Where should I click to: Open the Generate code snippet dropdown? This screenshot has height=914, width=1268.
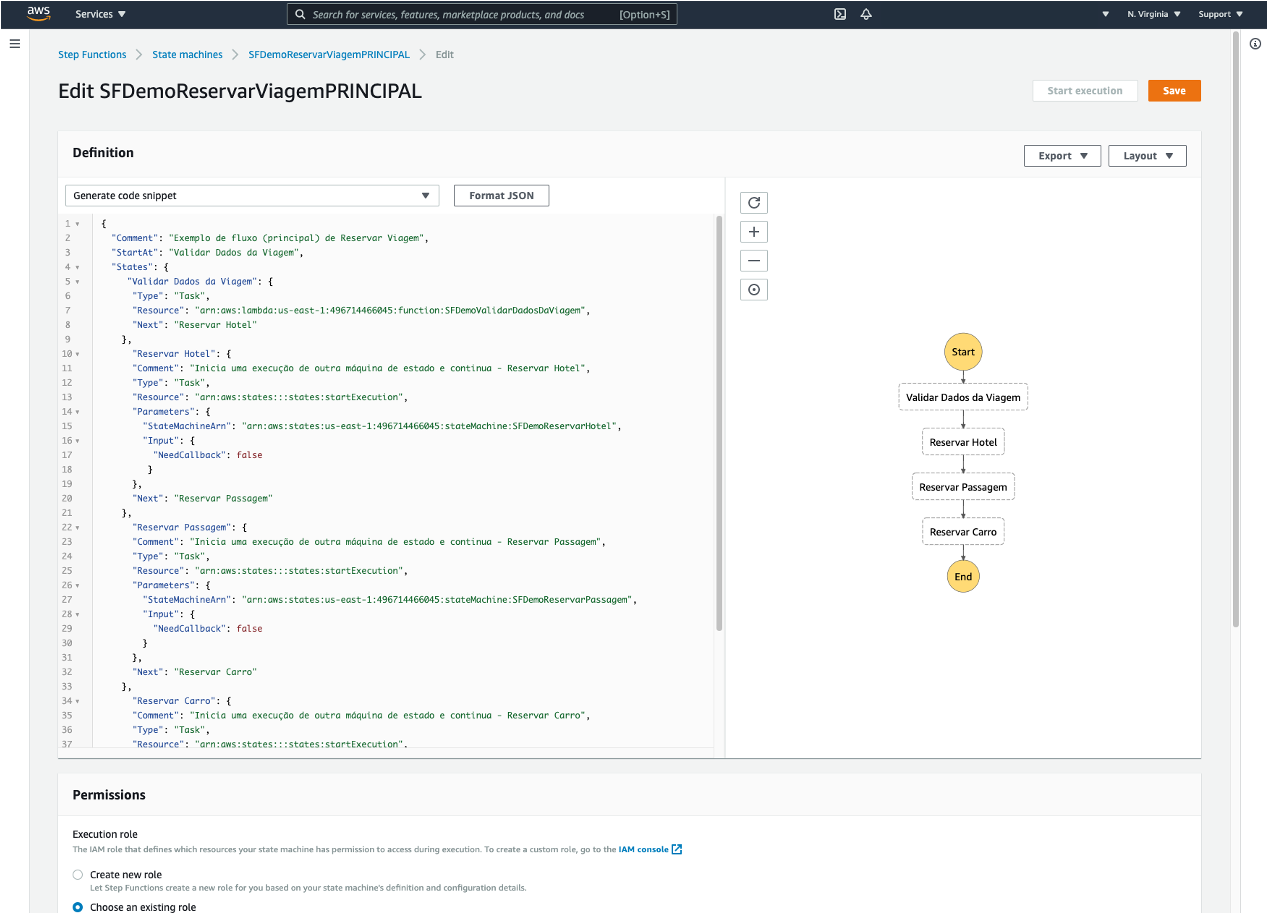pyautogui.click(x=252, y=196)
